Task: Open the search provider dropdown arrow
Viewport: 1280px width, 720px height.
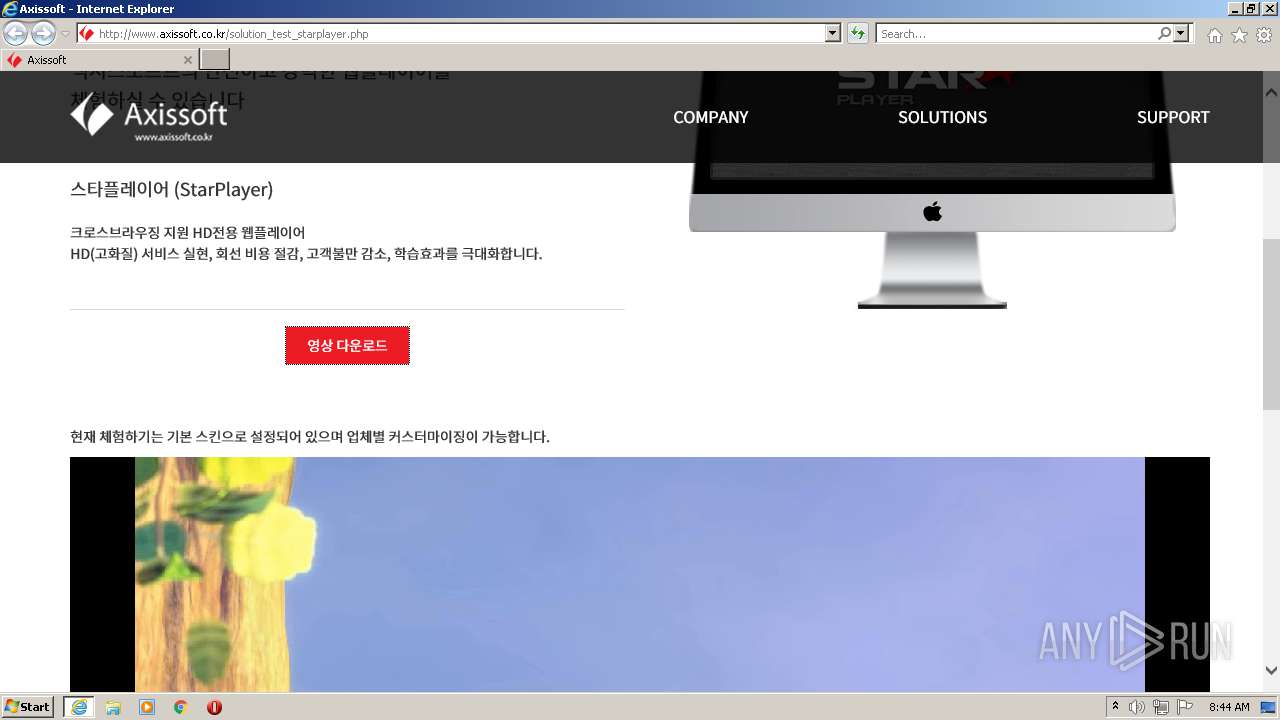Action: (x=1182, y=34)
